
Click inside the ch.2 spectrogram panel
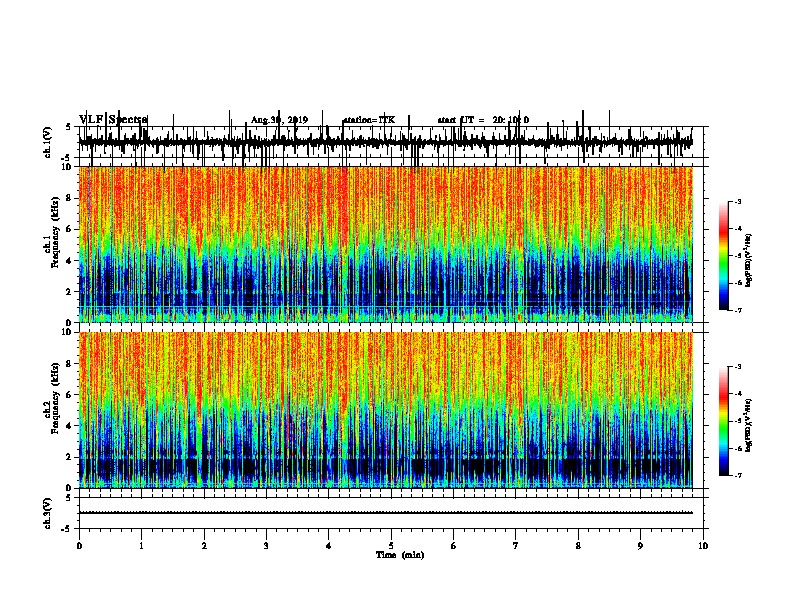tap(385, 410)
